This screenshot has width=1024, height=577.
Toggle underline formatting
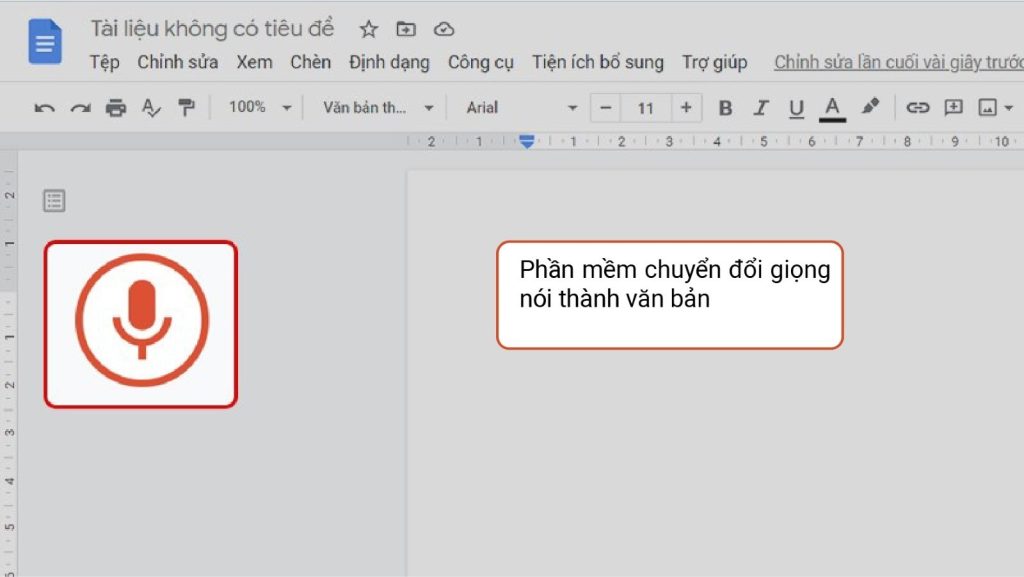click(x=796, y=108)
